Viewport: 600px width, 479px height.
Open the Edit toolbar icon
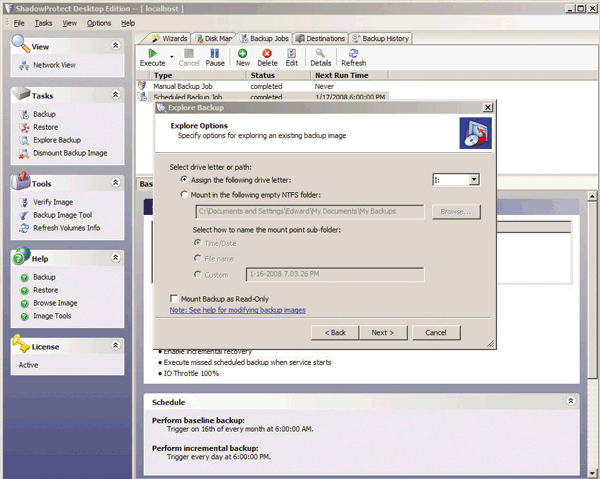[x=292, y=57]
